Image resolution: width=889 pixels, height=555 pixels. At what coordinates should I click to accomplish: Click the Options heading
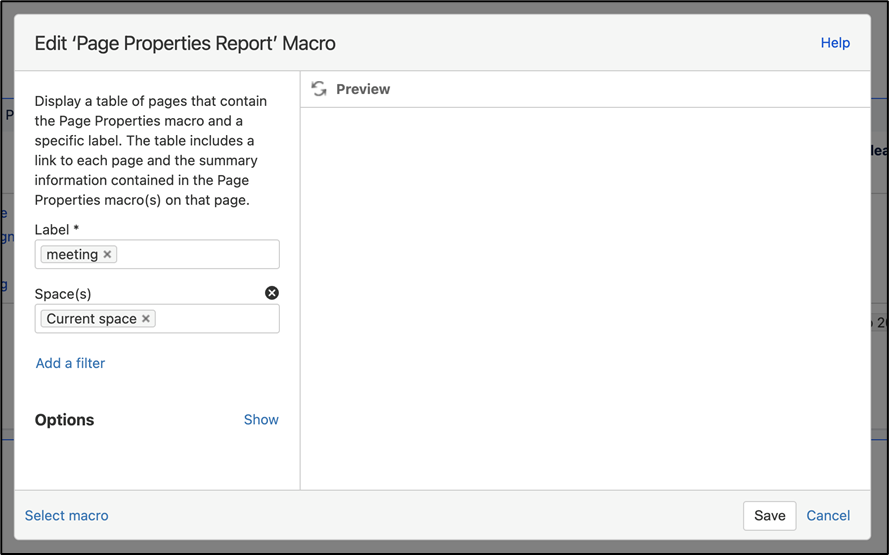[x=64, y=420]
